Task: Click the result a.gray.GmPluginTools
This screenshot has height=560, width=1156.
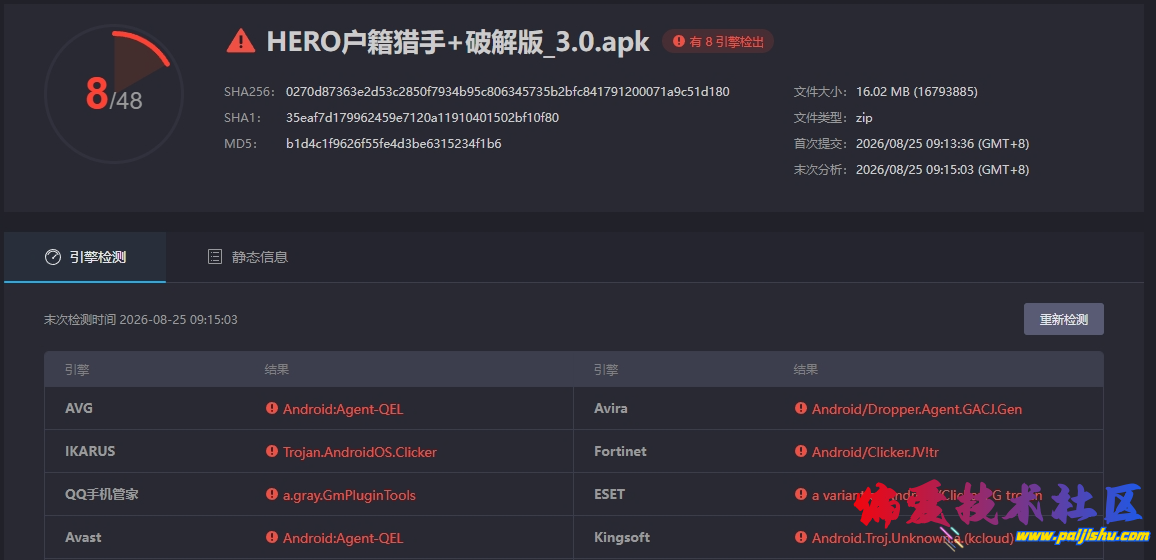Action: click(349, 495)
